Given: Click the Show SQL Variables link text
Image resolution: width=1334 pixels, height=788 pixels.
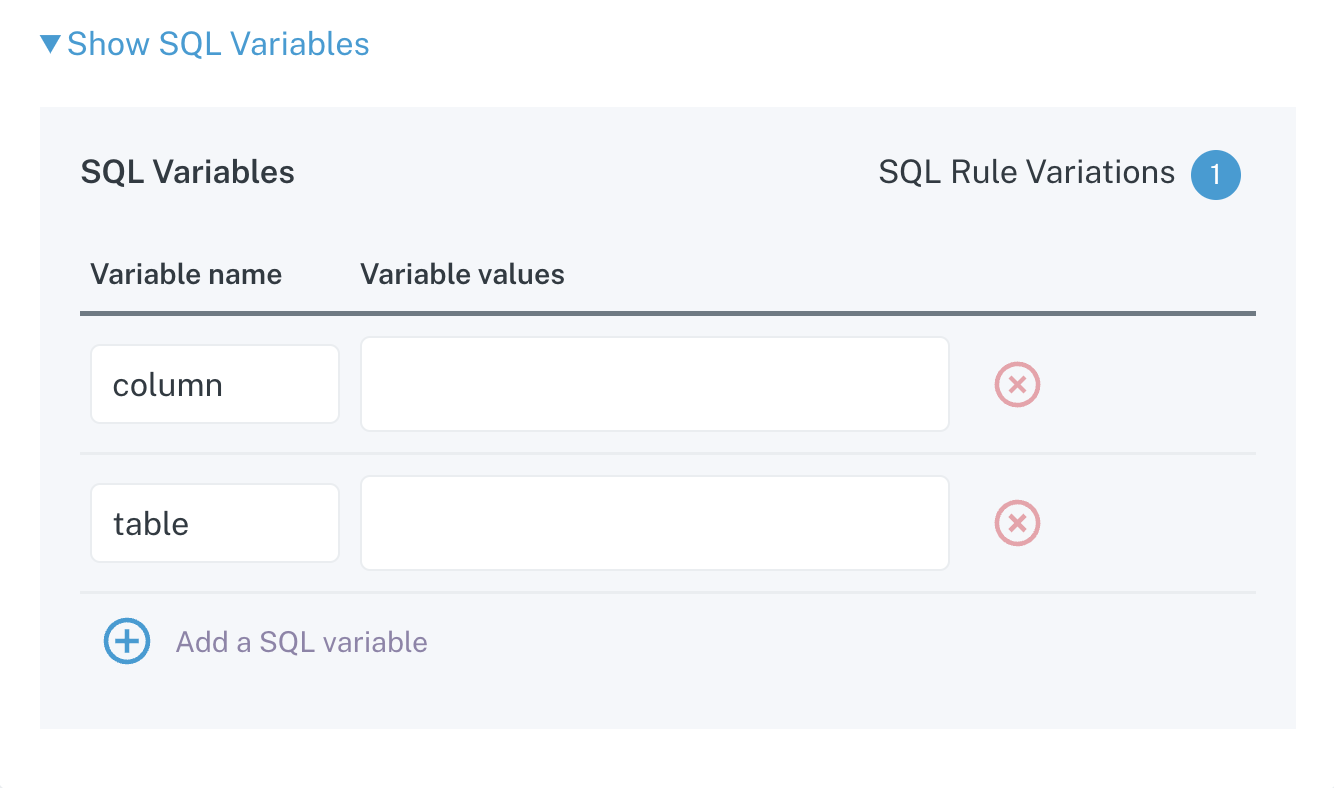Looking at the screenshot, I should point(218,44).
